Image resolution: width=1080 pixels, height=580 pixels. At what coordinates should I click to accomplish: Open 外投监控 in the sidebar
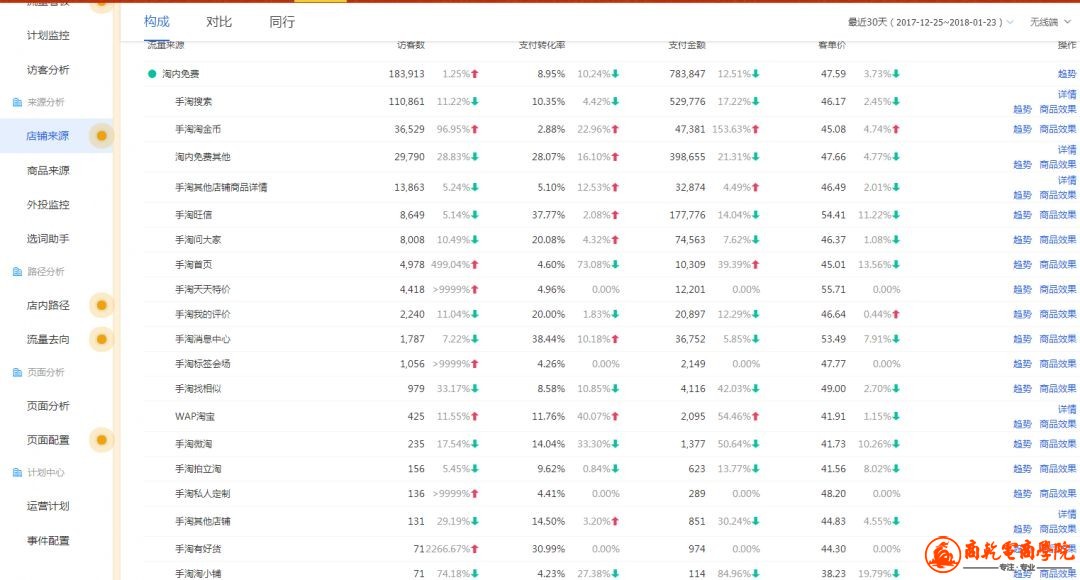(x=48, y=205)
